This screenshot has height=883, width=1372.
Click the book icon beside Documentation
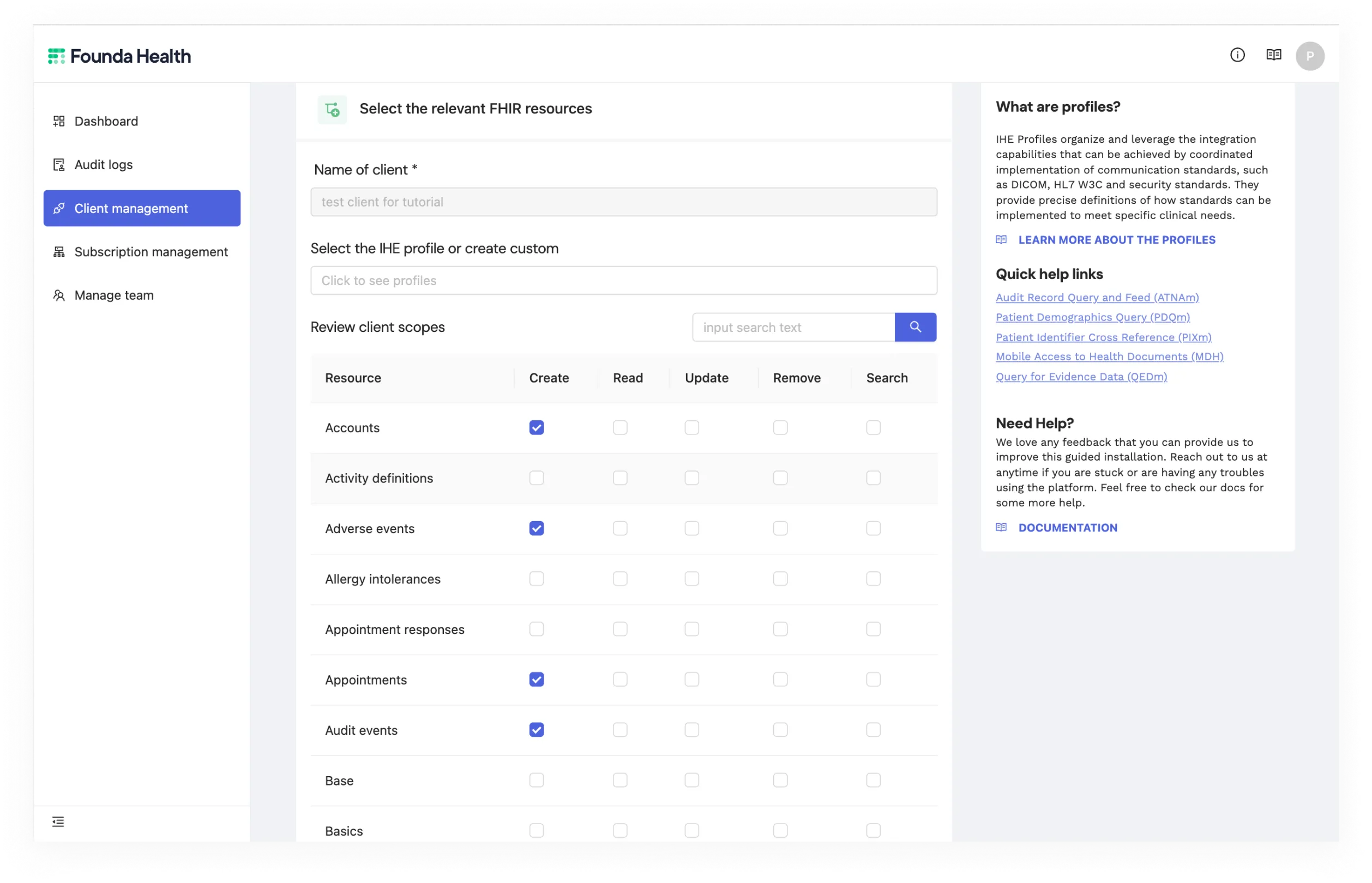[1001, 528]
